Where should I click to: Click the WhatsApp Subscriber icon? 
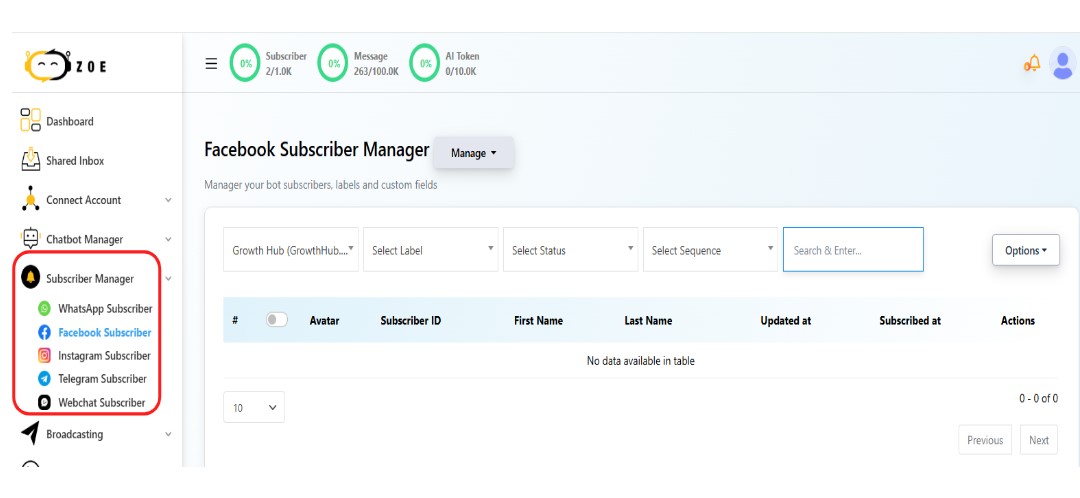(x=44, y=309)
